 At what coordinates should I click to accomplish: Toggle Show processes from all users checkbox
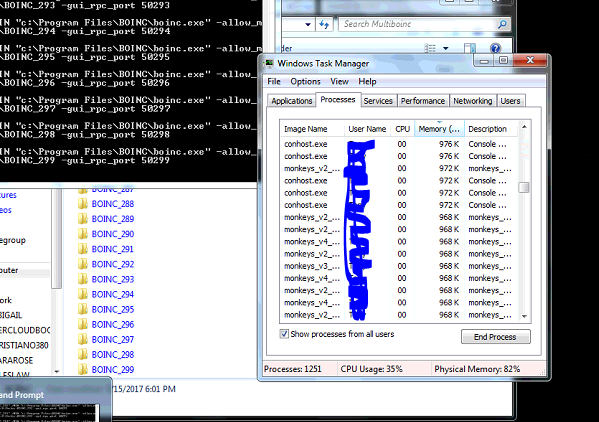pos(284,334)
